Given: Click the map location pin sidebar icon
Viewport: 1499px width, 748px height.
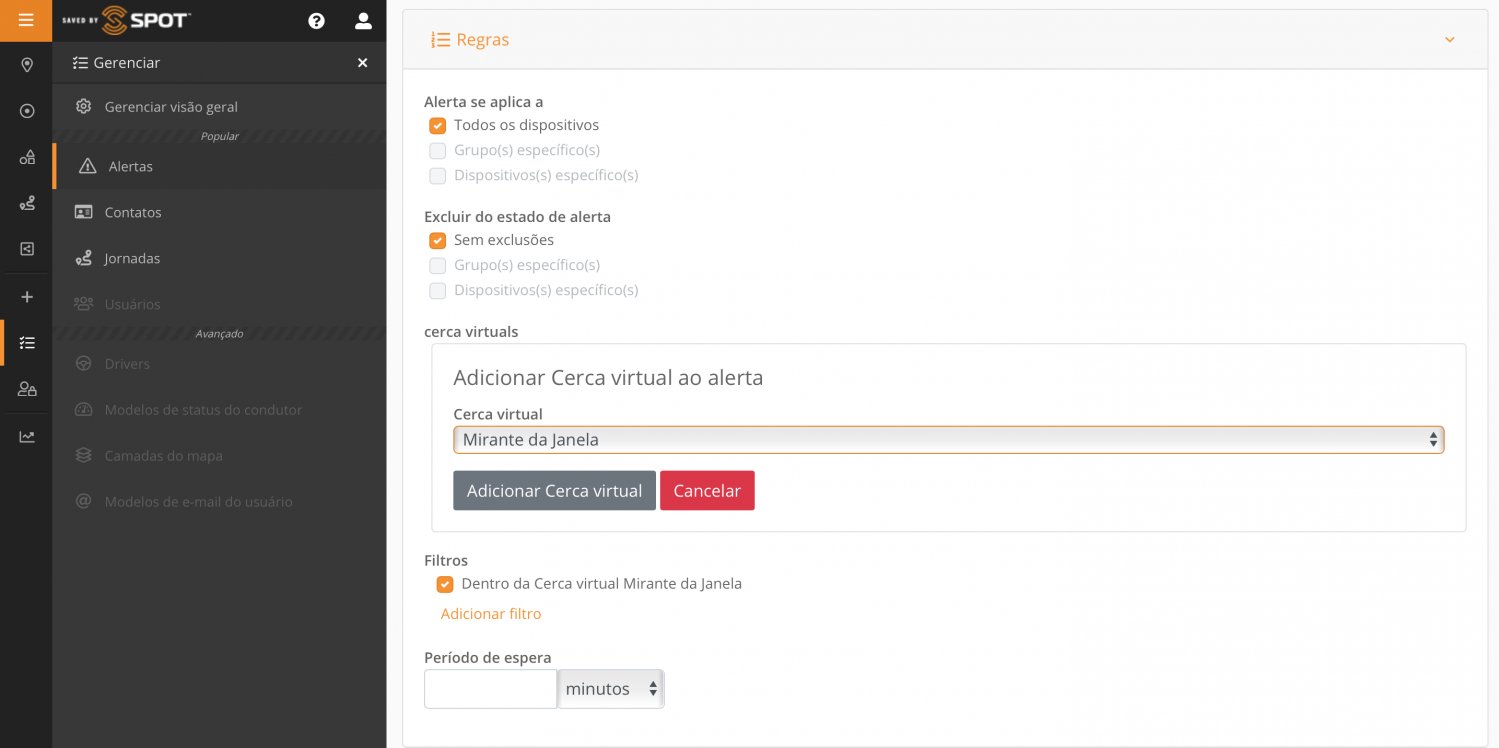Looking at the screenshot, I should tap(27, 65).
